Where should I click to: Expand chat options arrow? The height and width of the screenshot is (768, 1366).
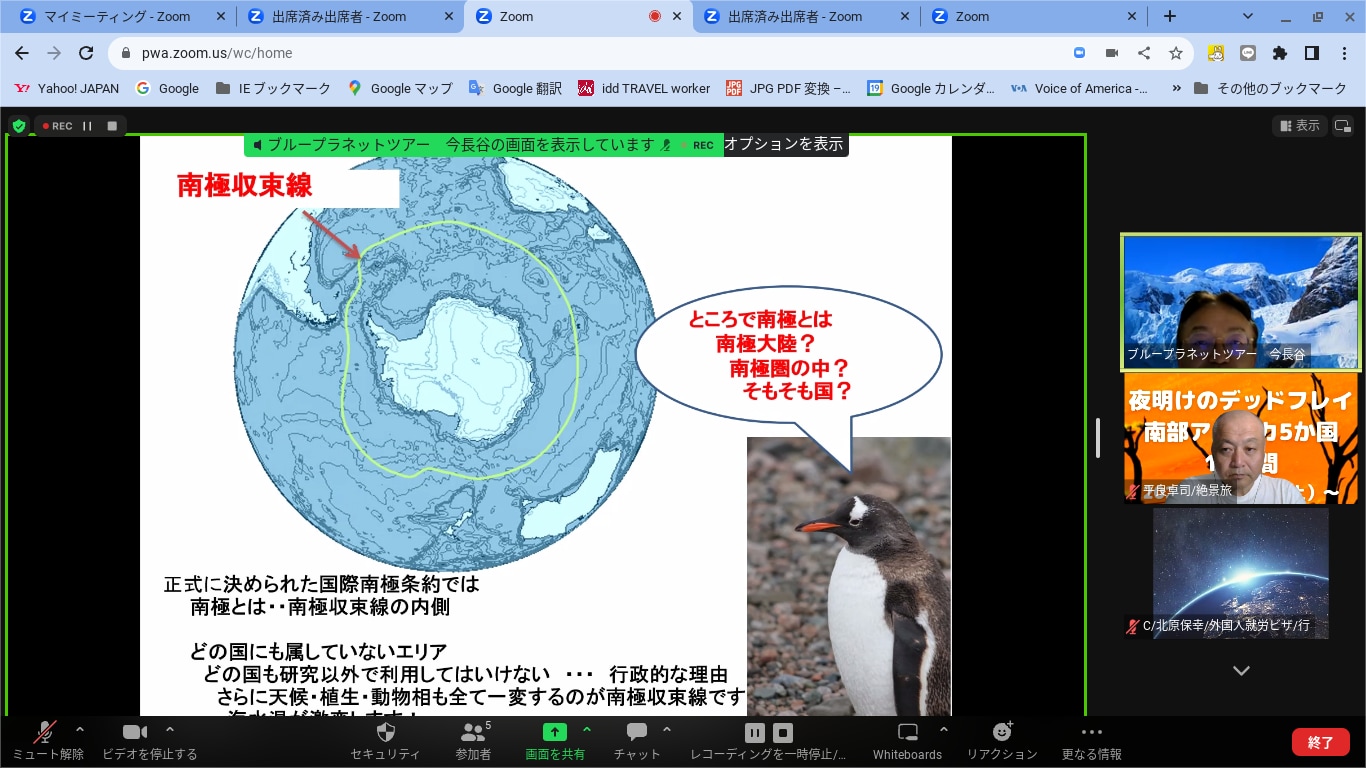pos(667,730)
